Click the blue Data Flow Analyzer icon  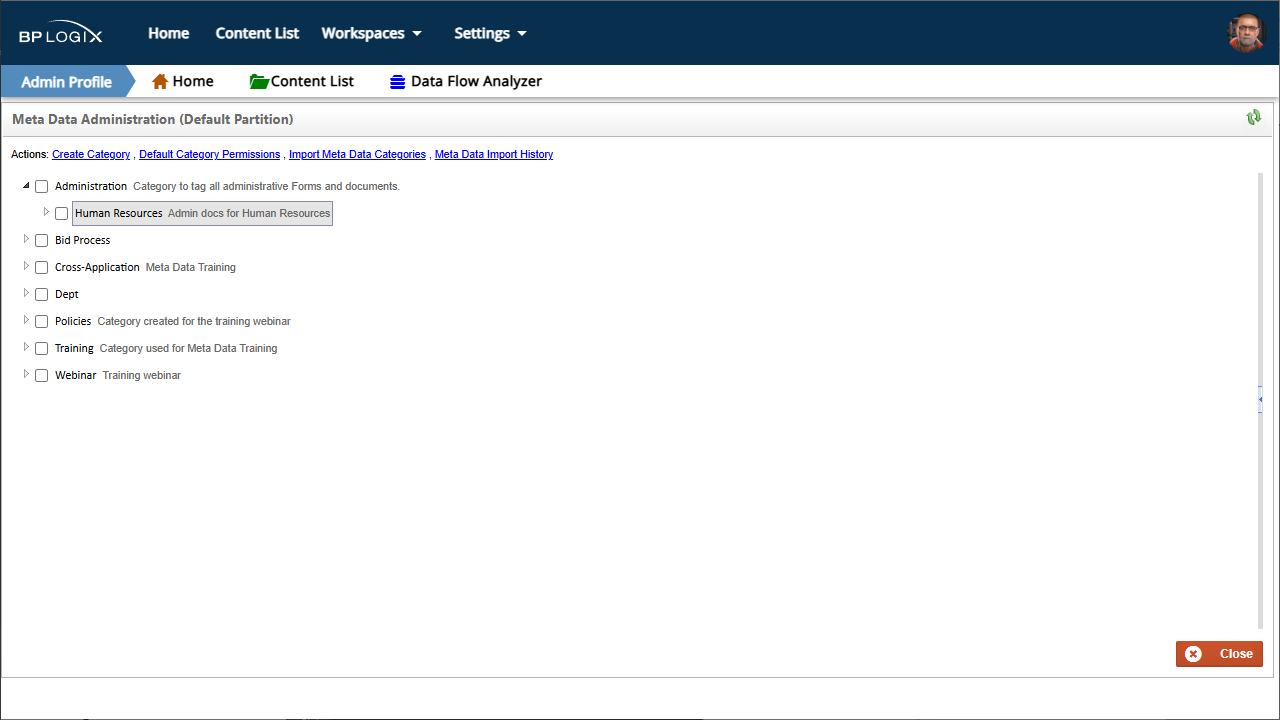tap(398, 82)
